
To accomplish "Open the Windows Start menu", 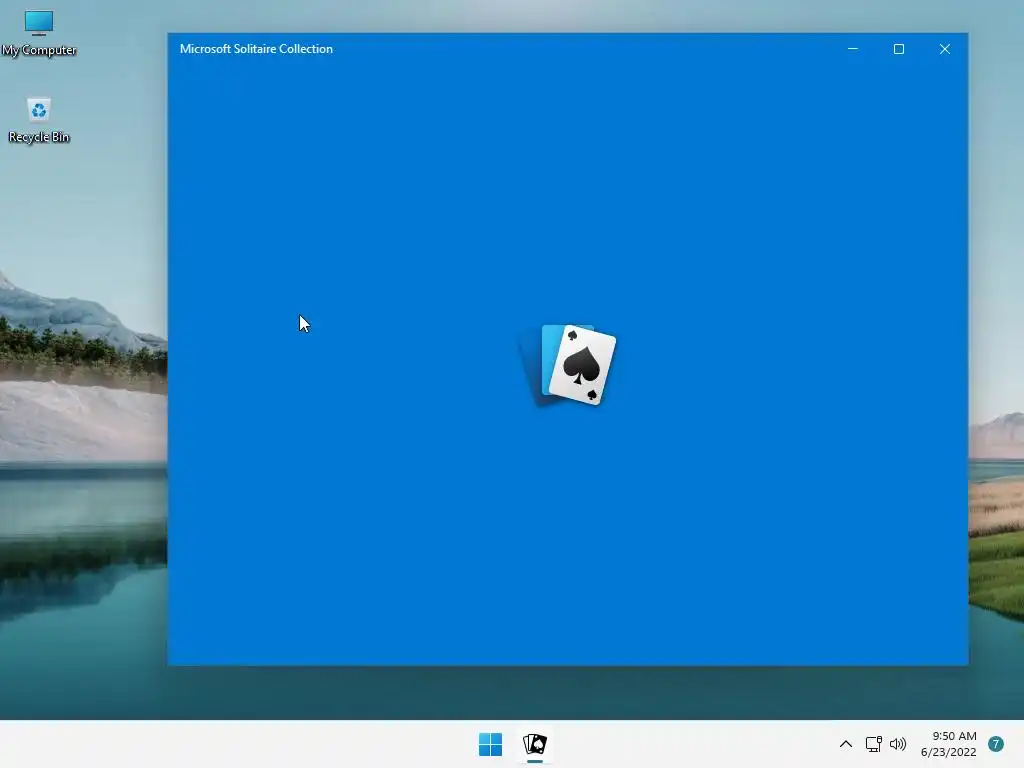I will 490,744.
